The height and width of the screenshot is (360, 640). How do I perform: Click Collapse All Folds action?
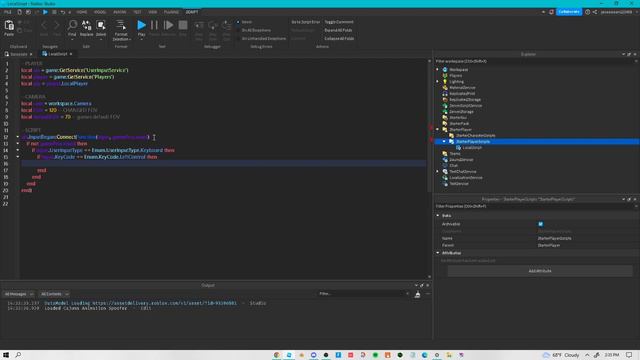coord(339,38)
